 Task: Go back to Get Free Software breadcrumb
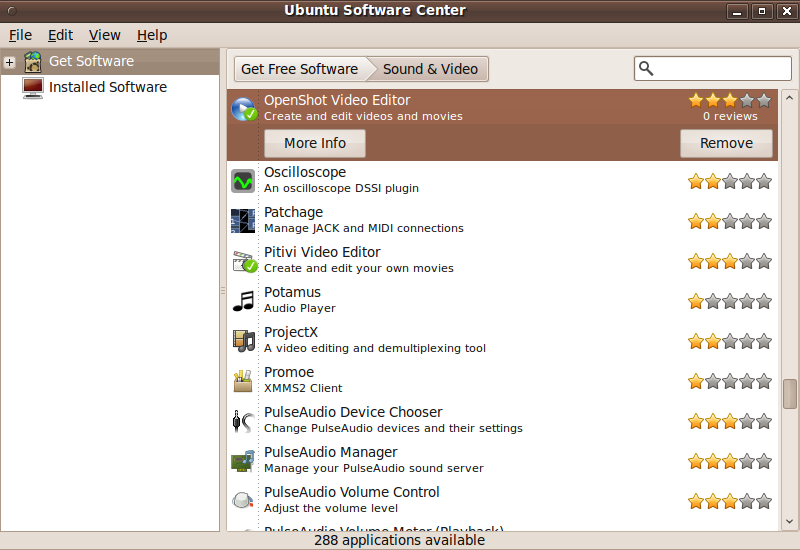[299, 69]
